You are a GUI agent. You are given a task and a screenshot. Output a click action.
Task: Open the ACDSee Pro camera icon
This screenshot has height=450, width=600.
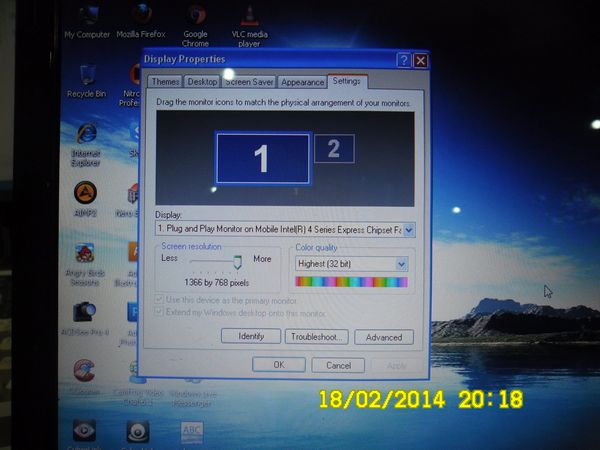pyautogui.click(x=85, y=318)
